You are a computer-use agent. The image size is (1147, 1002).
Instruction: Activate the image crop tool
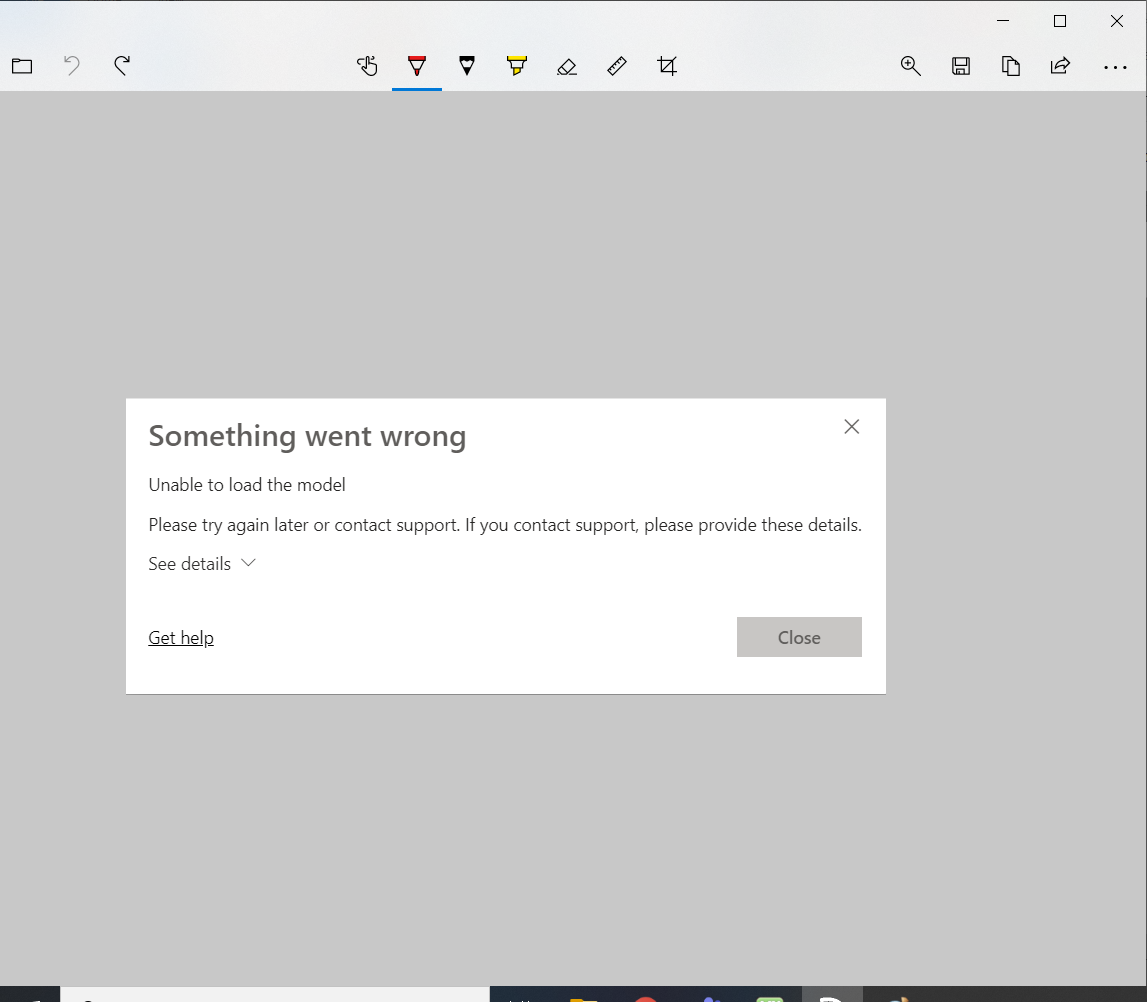[x=667, y=67]
